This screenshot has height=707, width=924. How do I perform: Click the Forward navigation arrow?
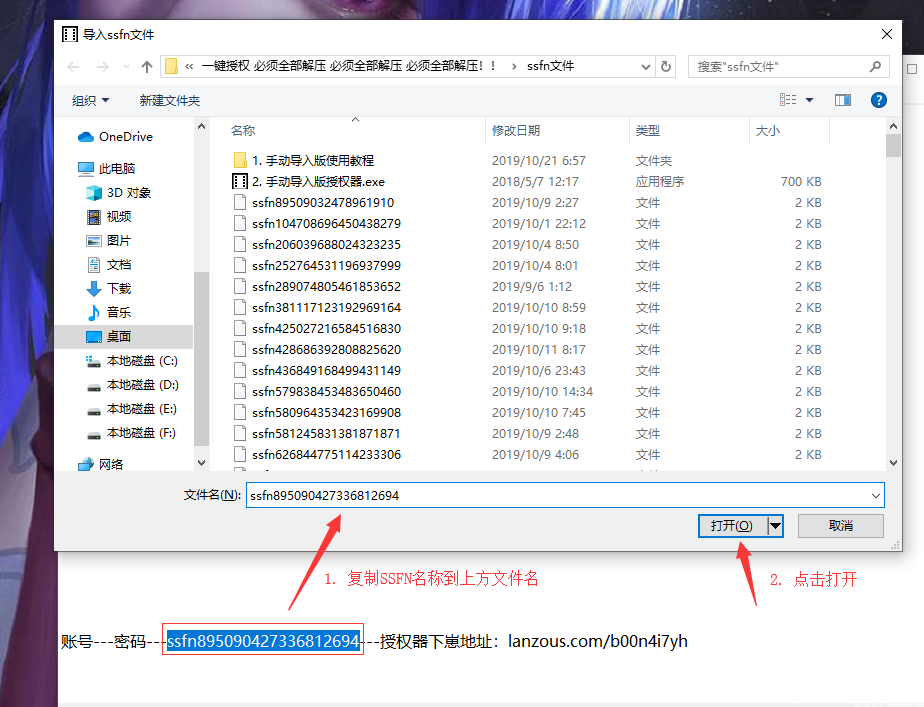[x=103, y=67]
